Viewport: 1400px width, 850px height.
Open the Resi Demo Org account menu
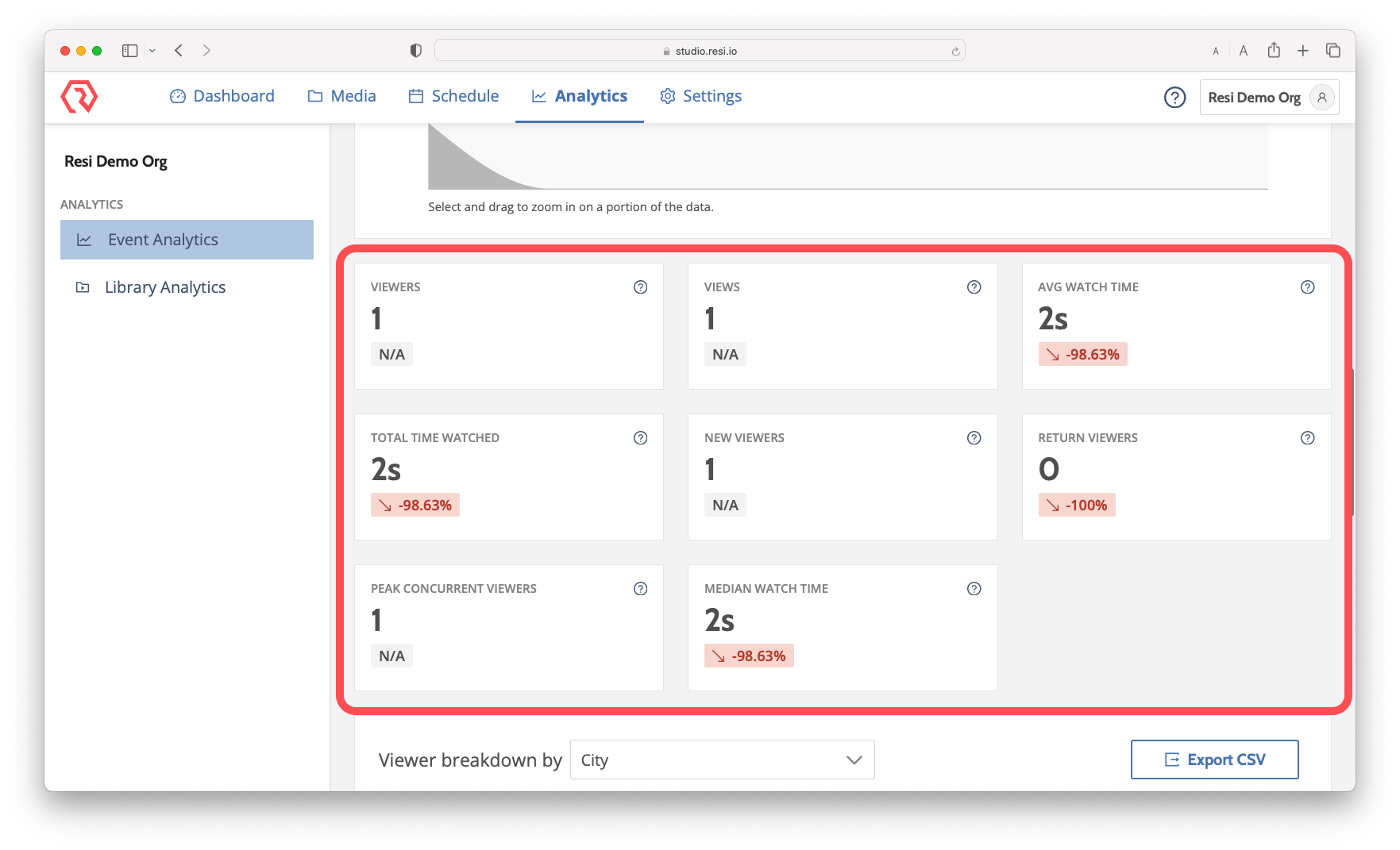pyautogui.click(x=1268, y=98)
